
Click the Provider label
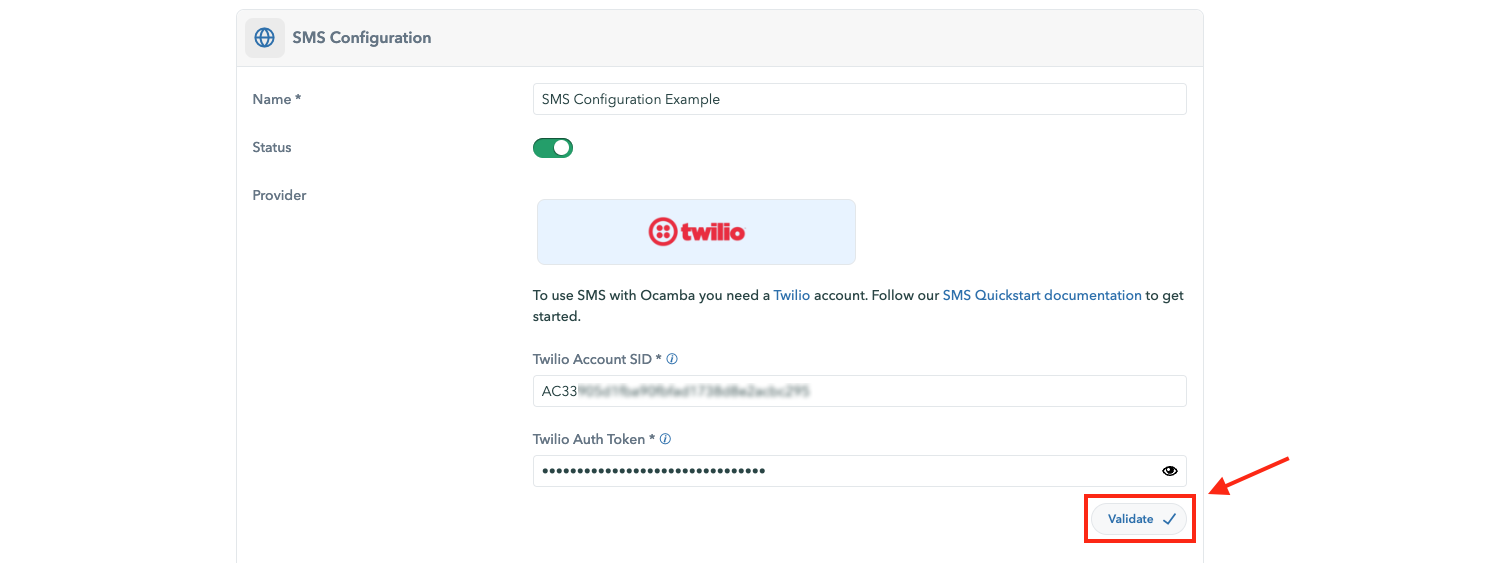click(279, 195)
